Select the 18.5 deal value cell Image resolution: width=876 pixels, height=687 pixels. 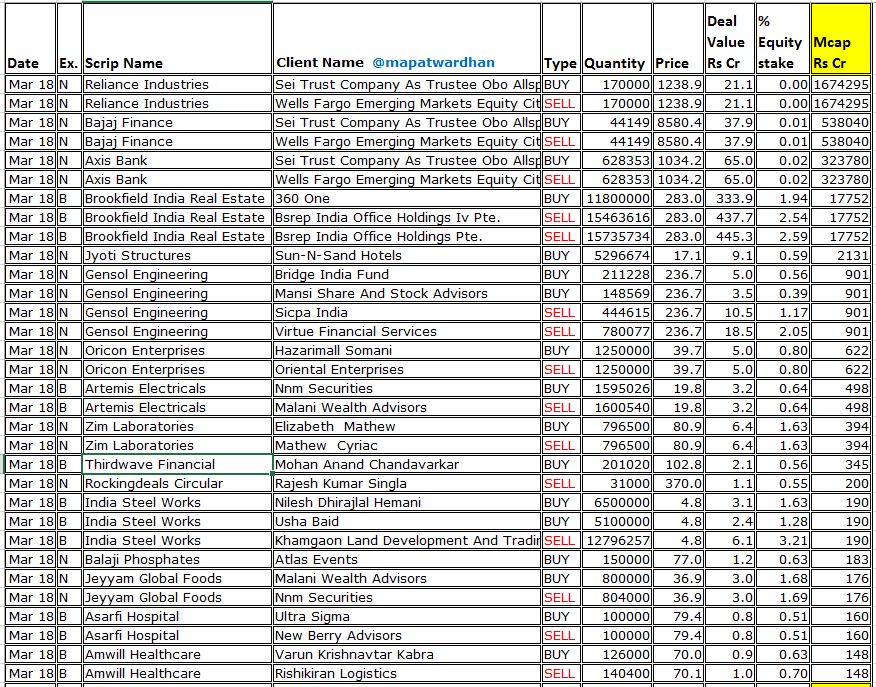click(x=729, y=332)
